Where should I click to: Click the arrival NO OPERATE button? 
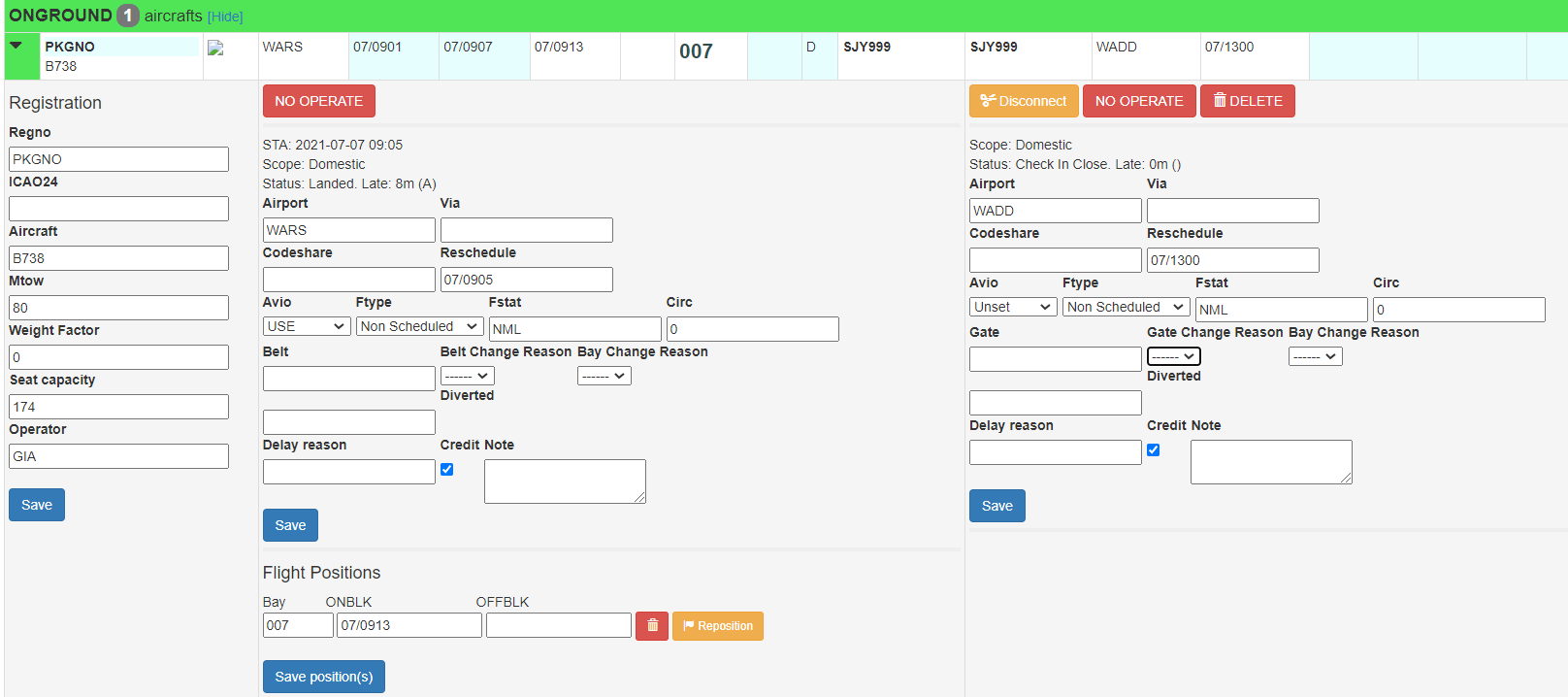318,101
